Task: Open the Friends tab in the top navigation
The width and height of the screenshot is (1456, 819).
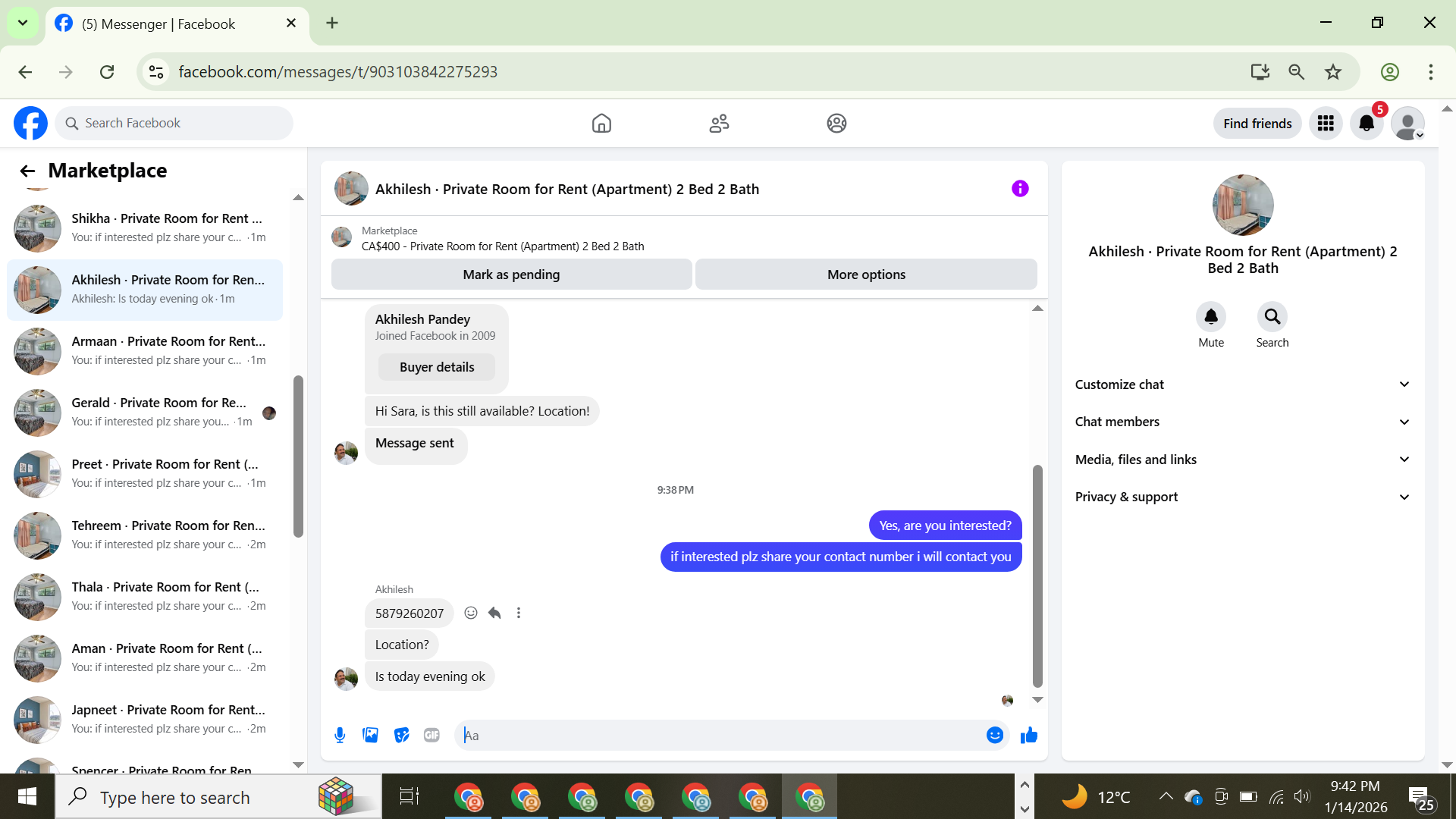Action: point(719,123)
